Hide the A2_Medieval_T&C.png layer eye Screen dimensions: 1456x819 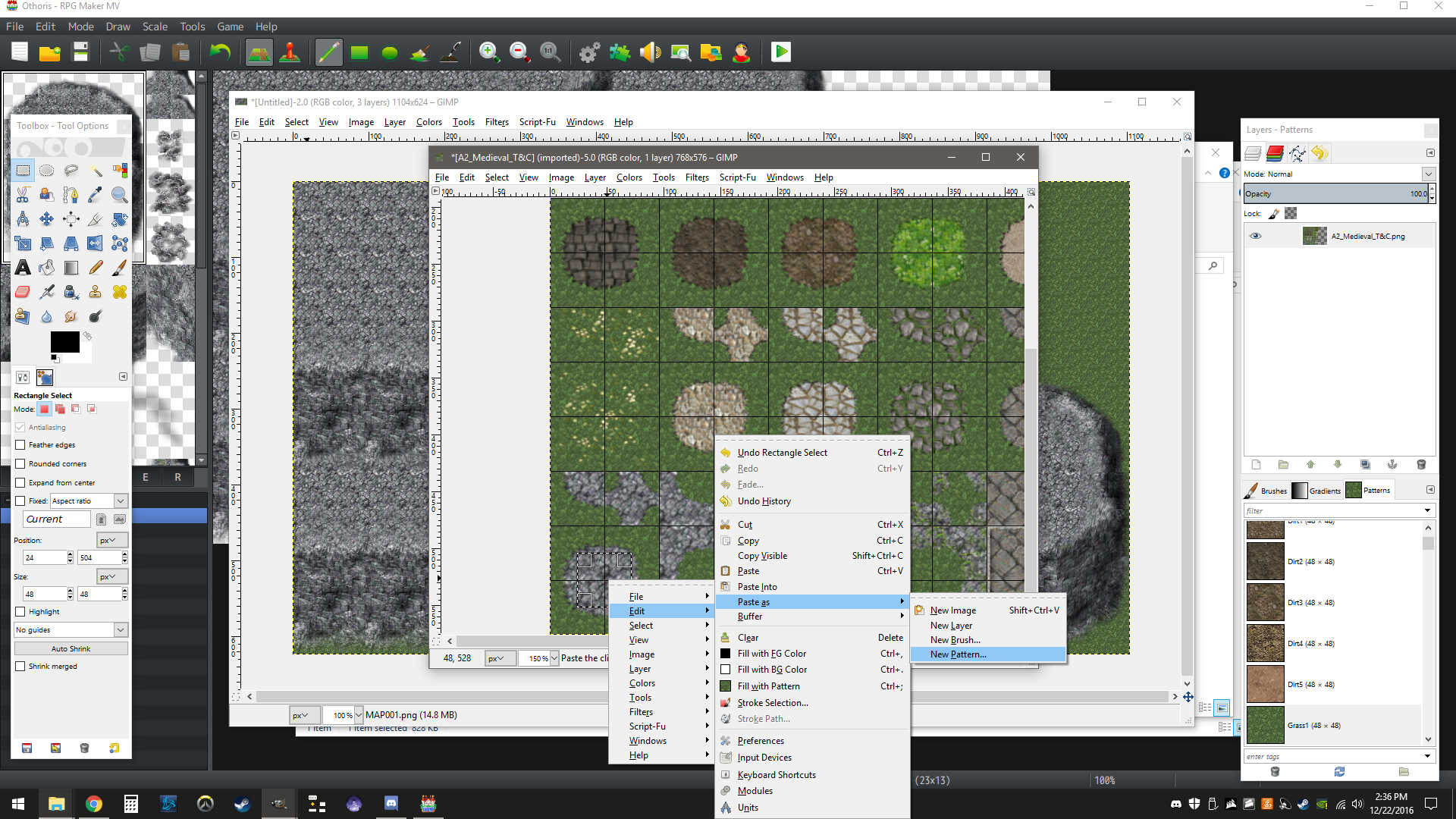(1256, 236)
